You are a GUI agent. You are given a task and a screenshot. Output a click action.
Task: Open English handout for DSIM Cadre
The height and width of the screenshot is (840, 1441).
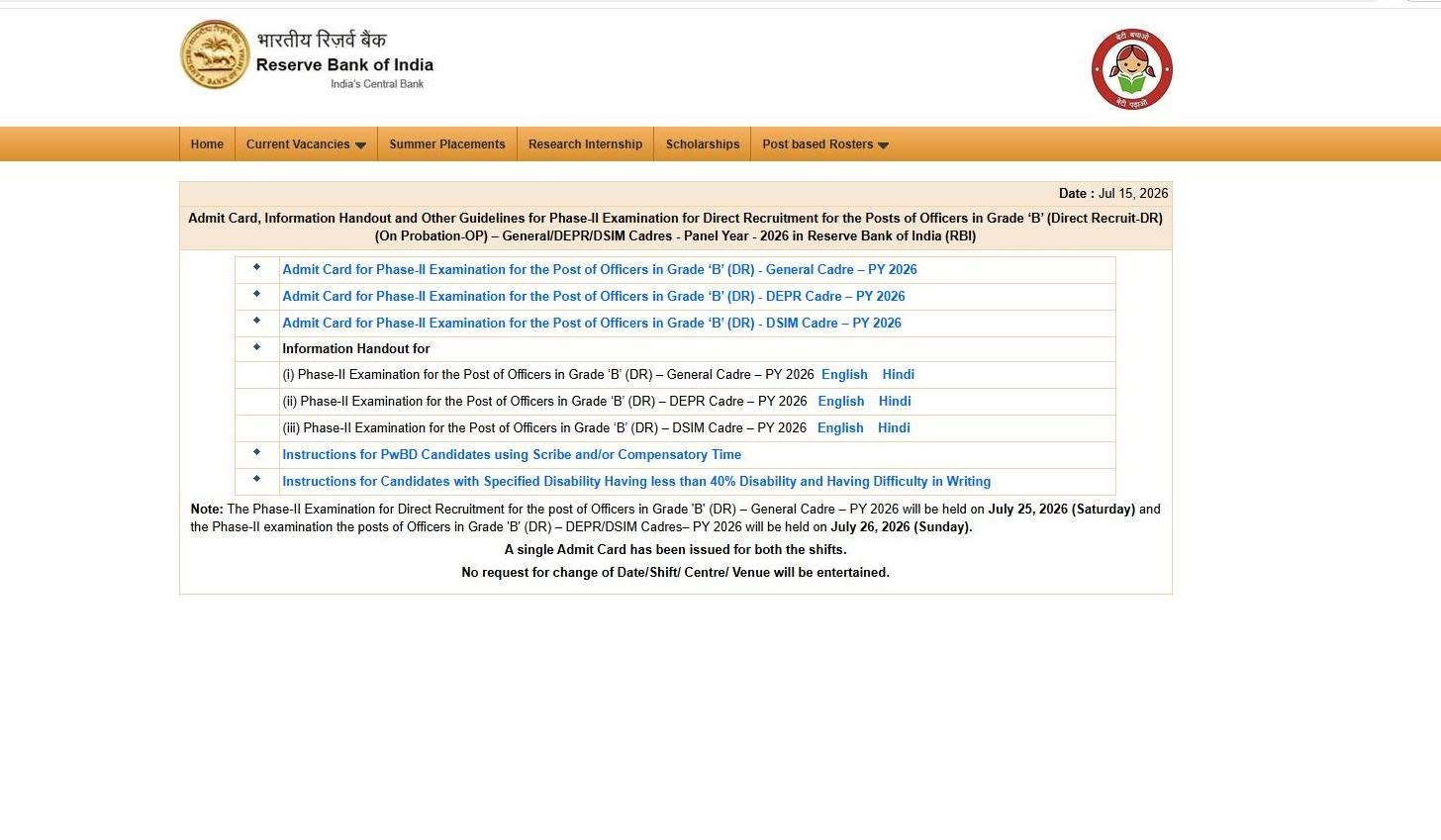pos(840,428)
